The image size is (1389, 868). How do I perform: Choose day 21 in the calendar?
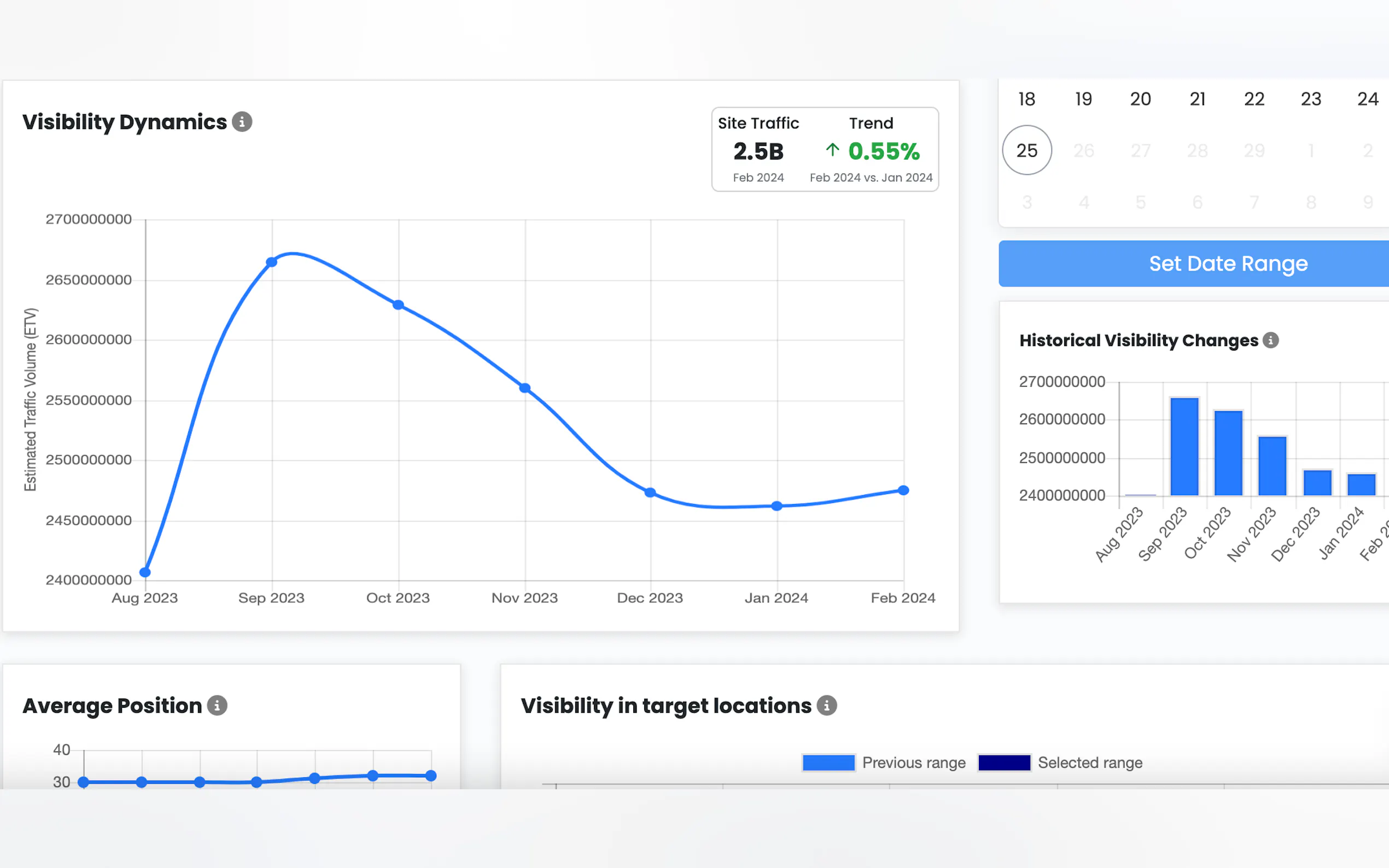click(x=1197, y=99)
